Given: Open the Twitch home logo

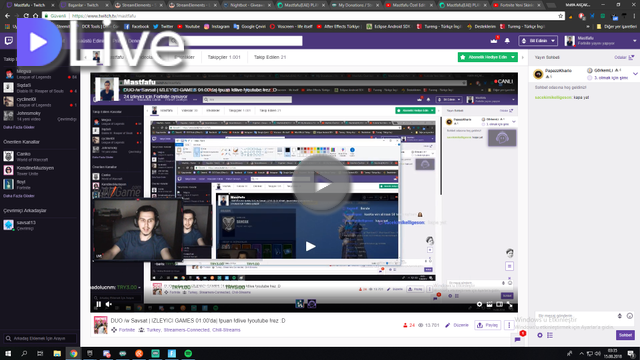Looking at the screenshot, I should (x=9, y=40).
